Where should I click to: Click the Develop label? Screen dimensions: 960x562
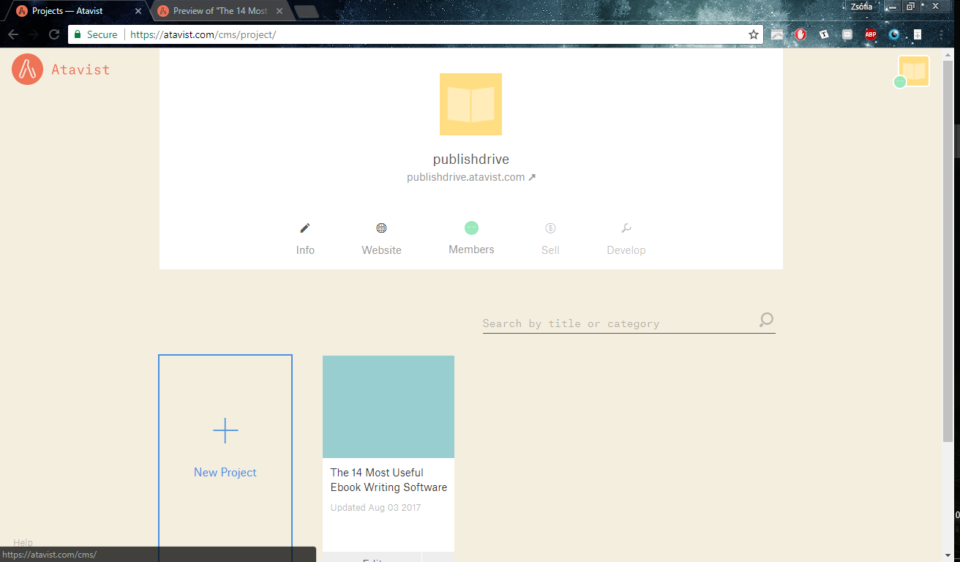click(x=626, y=250)
